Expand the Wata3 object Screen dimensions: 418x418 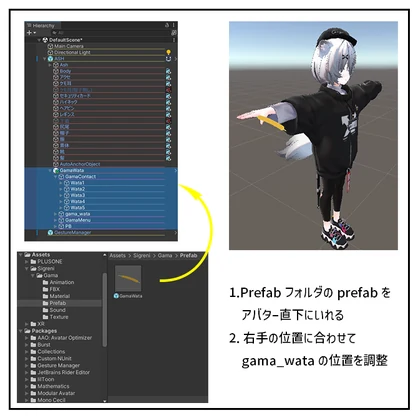61,195
